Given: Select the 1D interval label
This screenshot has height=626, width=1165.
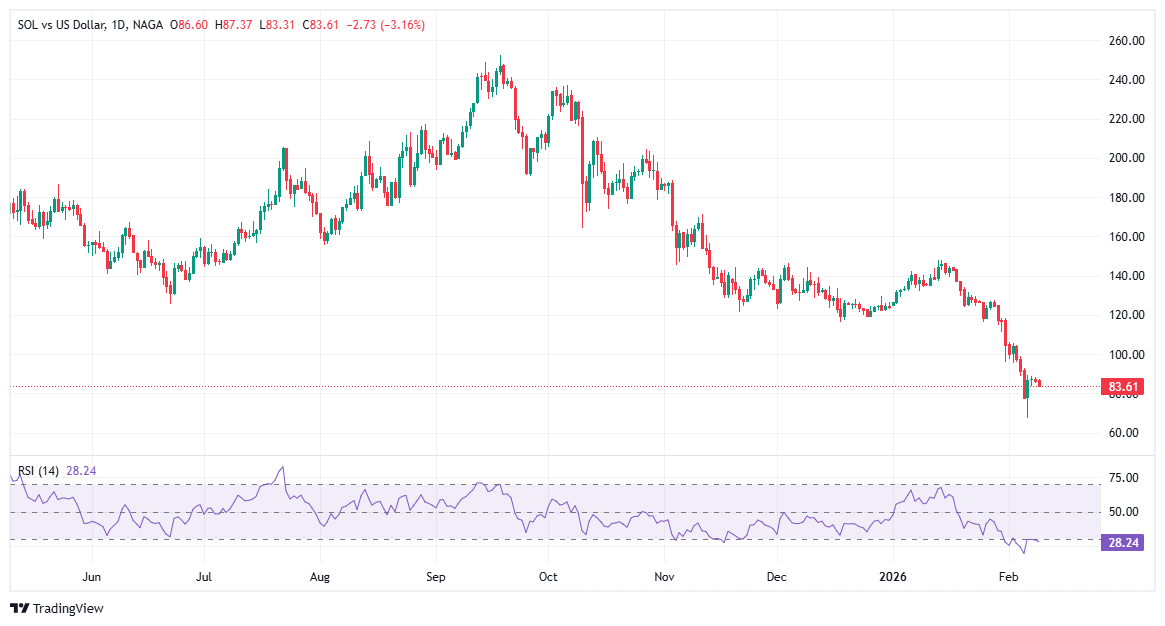Looking at the screenshot, I should tap(122, 24).
